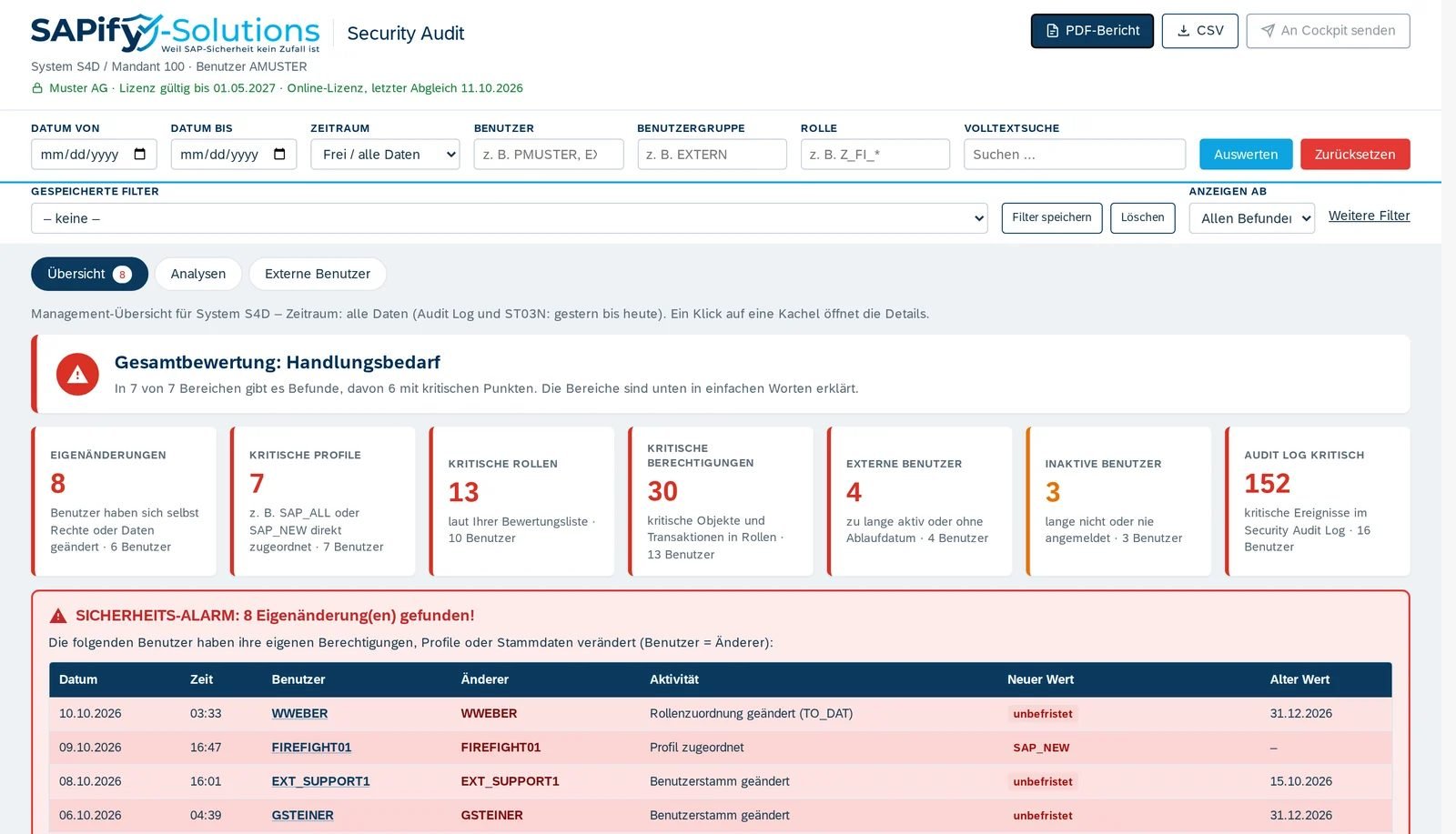This screenshot has height=834, width=1456.
Task: Open user link FIREFIGHT01 in Benutzer column
Action: [311, 748]
